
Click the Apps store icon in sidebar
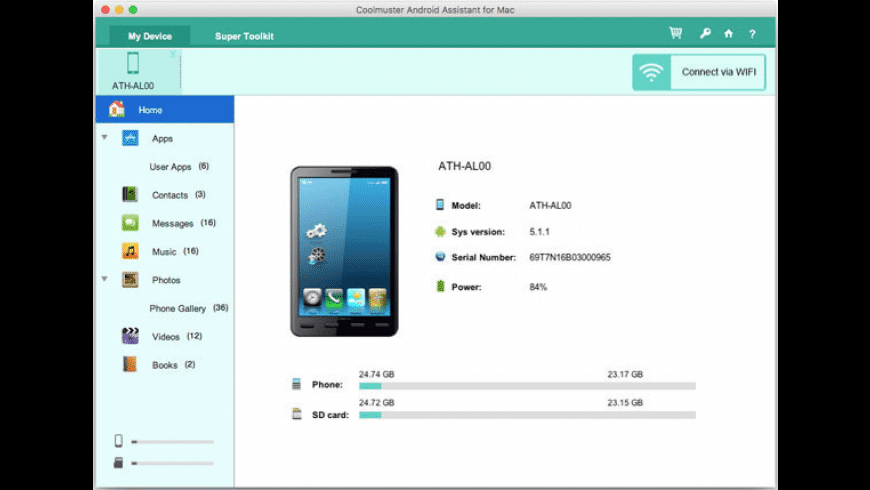tap(130, 138)
